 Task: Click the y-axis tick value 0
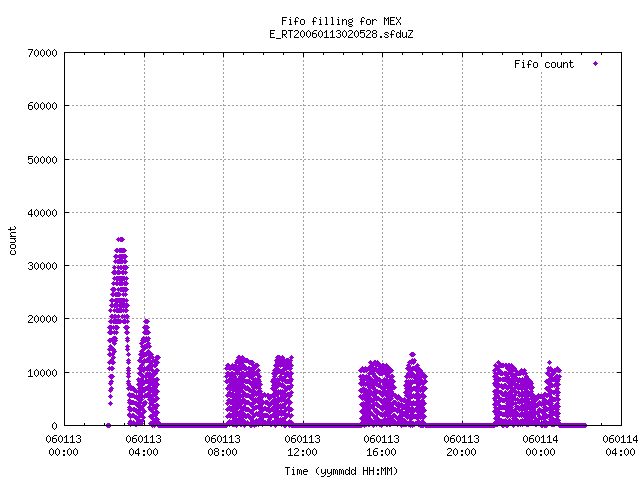pyautogui.click(x=54, y=426)
